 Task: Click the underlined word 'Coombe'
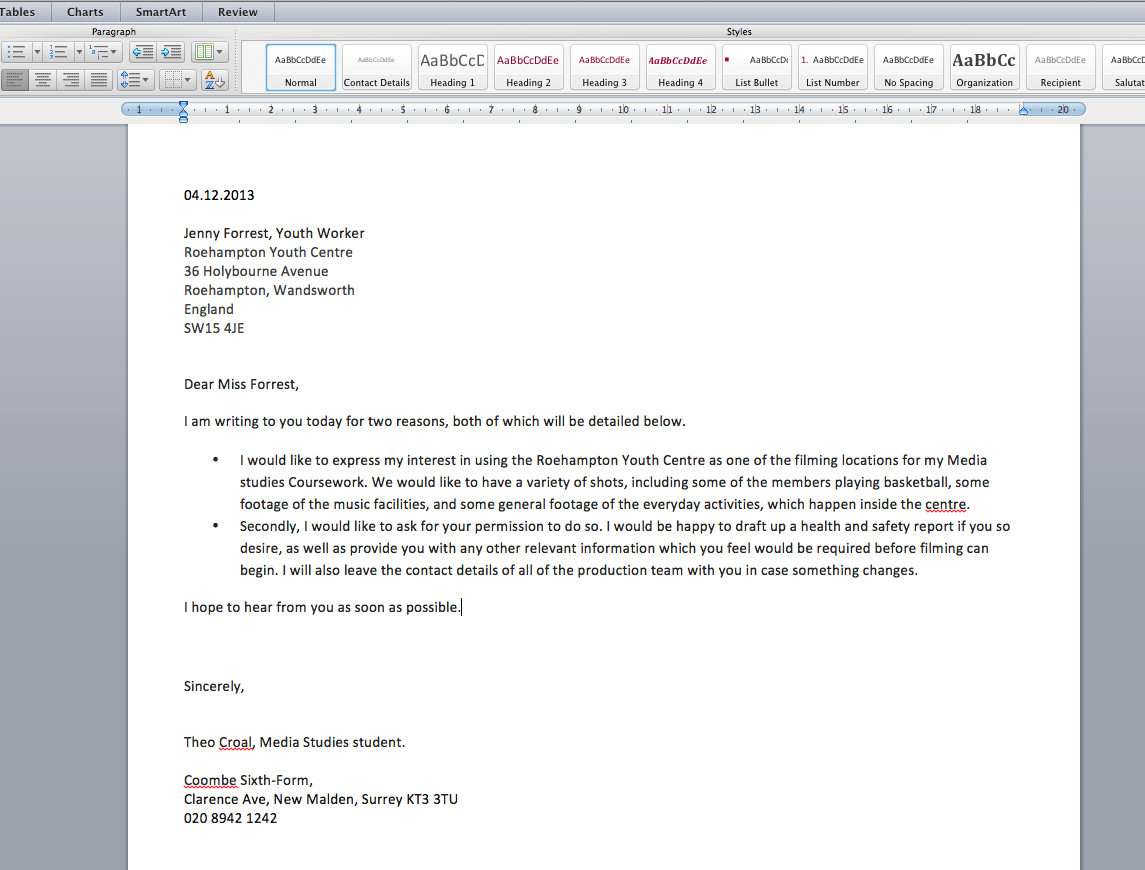(210, 780)
